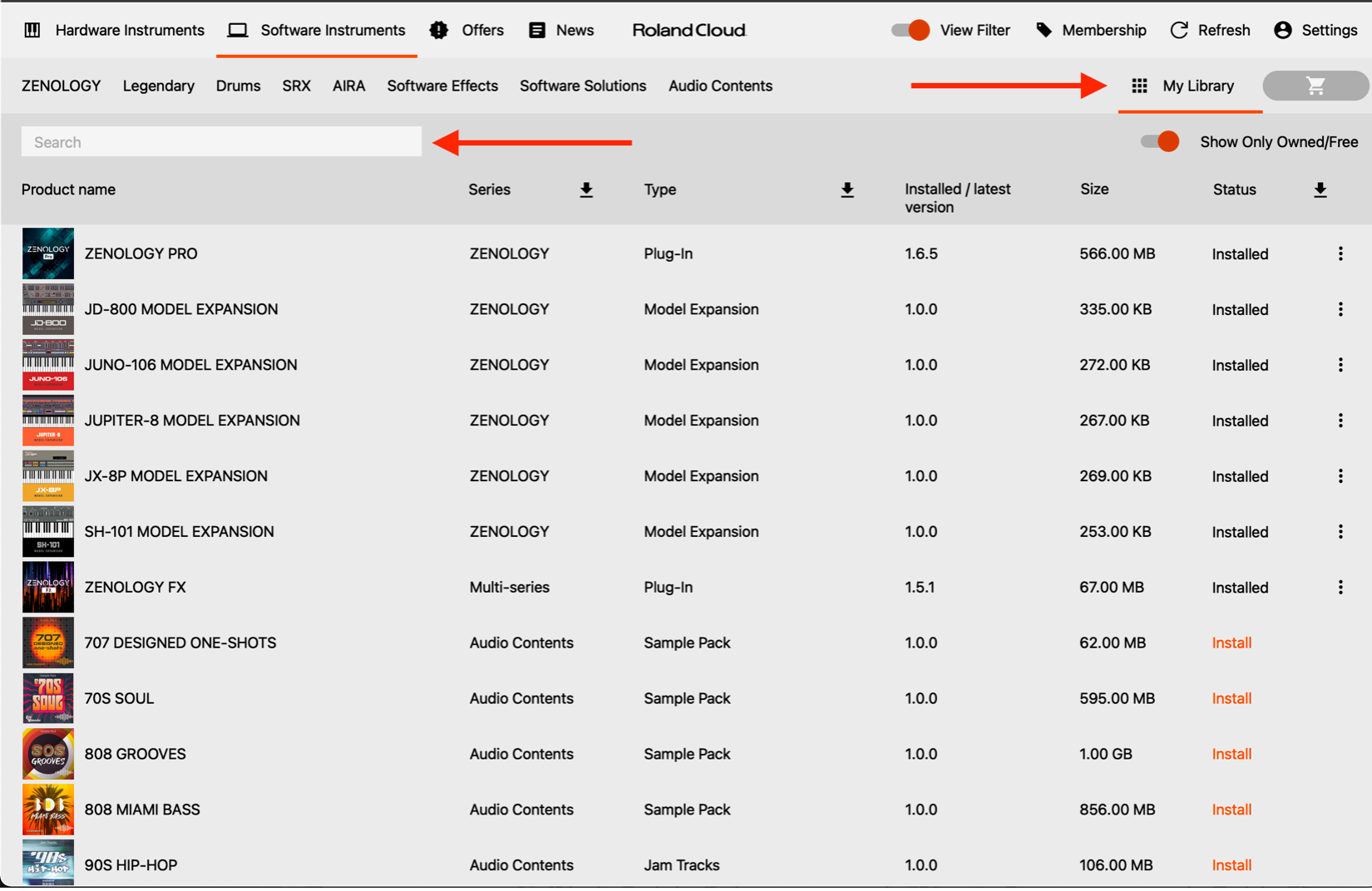This screenshot has width=1372, height=891.
Task: Switch to the Software Instruments tab
Action: (316, 30)
